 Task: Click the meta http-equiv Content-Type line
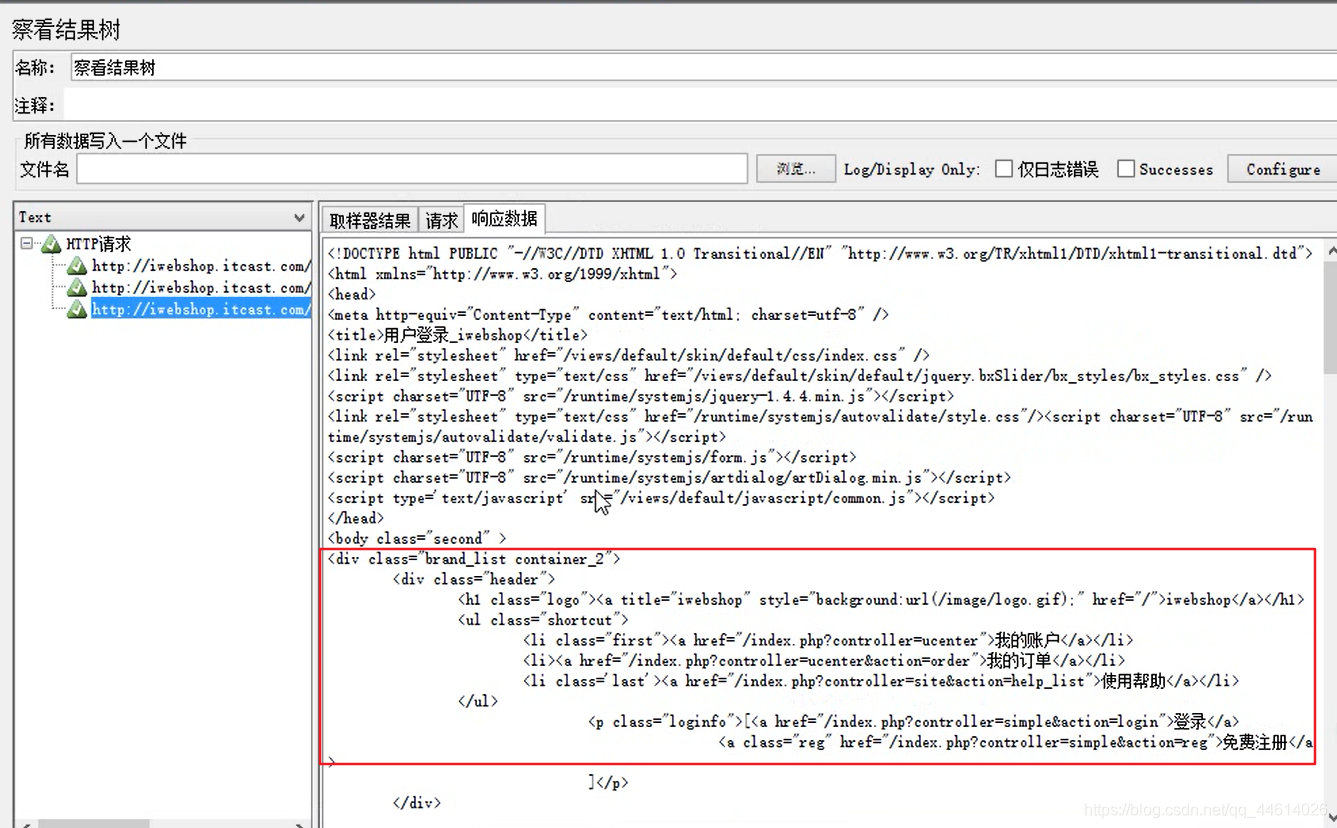point(608,315)
